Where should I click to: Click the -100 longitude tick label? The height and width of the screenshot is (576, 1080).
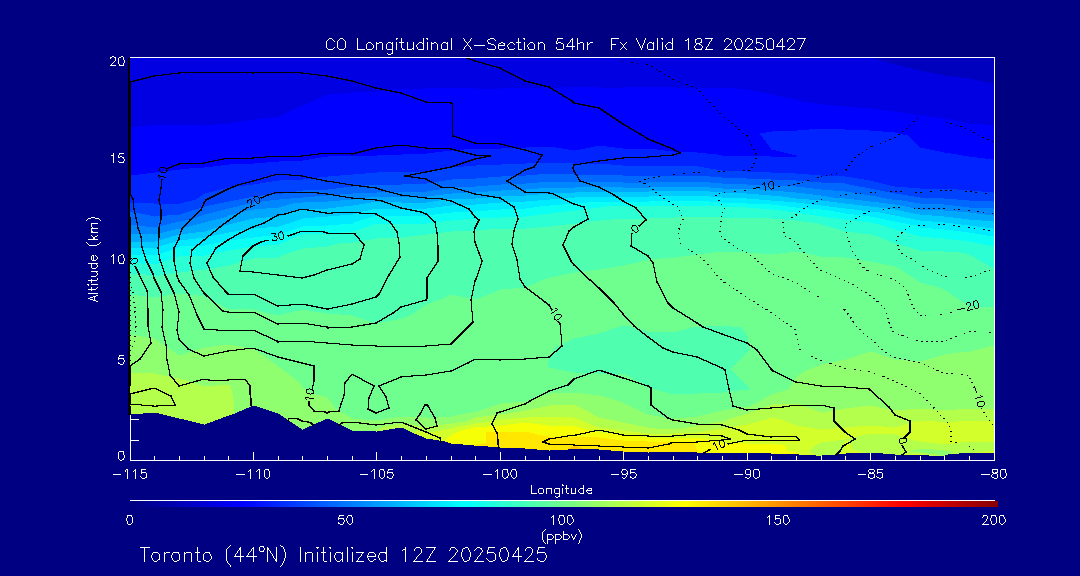[x=499, y=474]
